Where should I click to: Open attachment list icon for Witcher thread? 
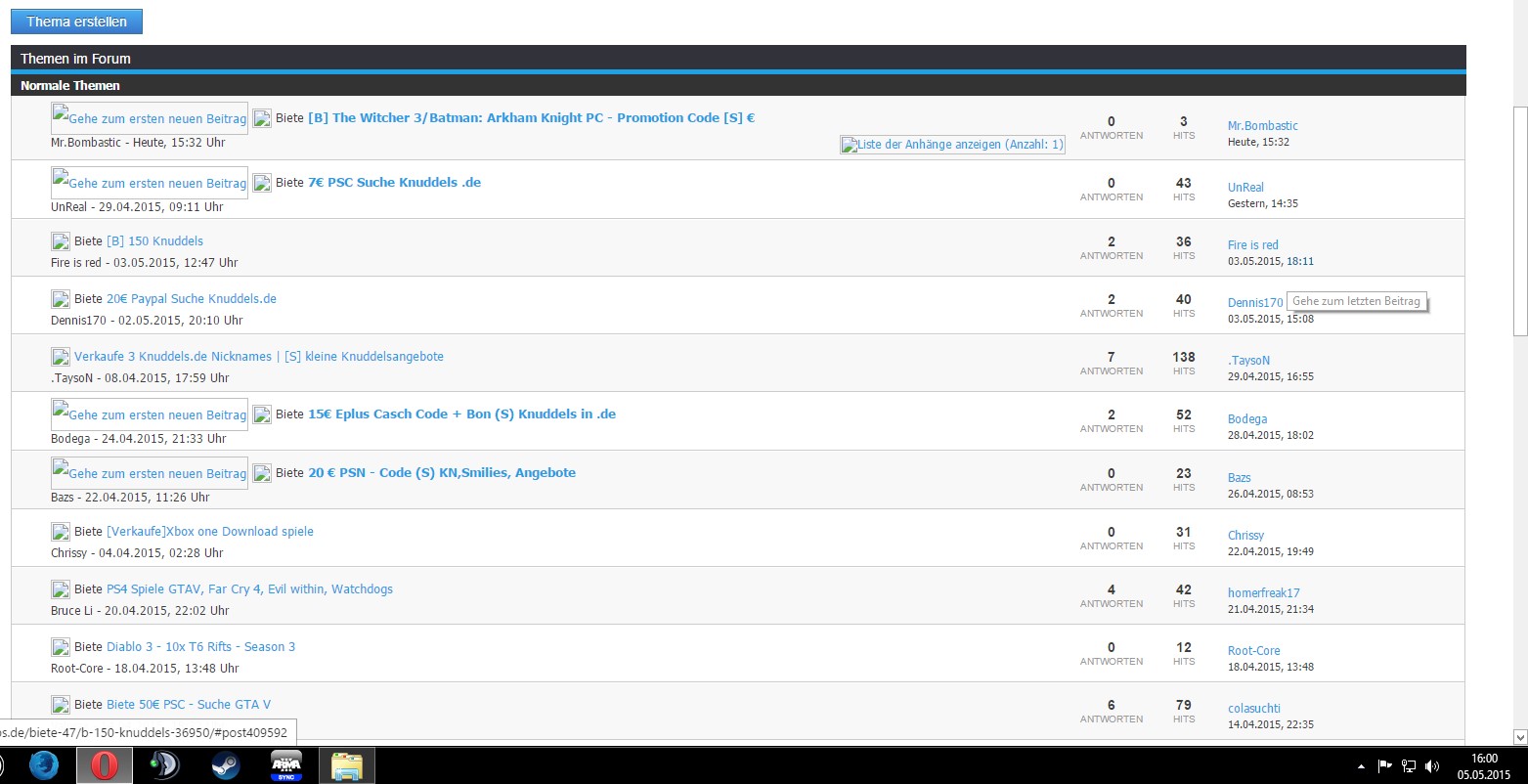(952, 145)
